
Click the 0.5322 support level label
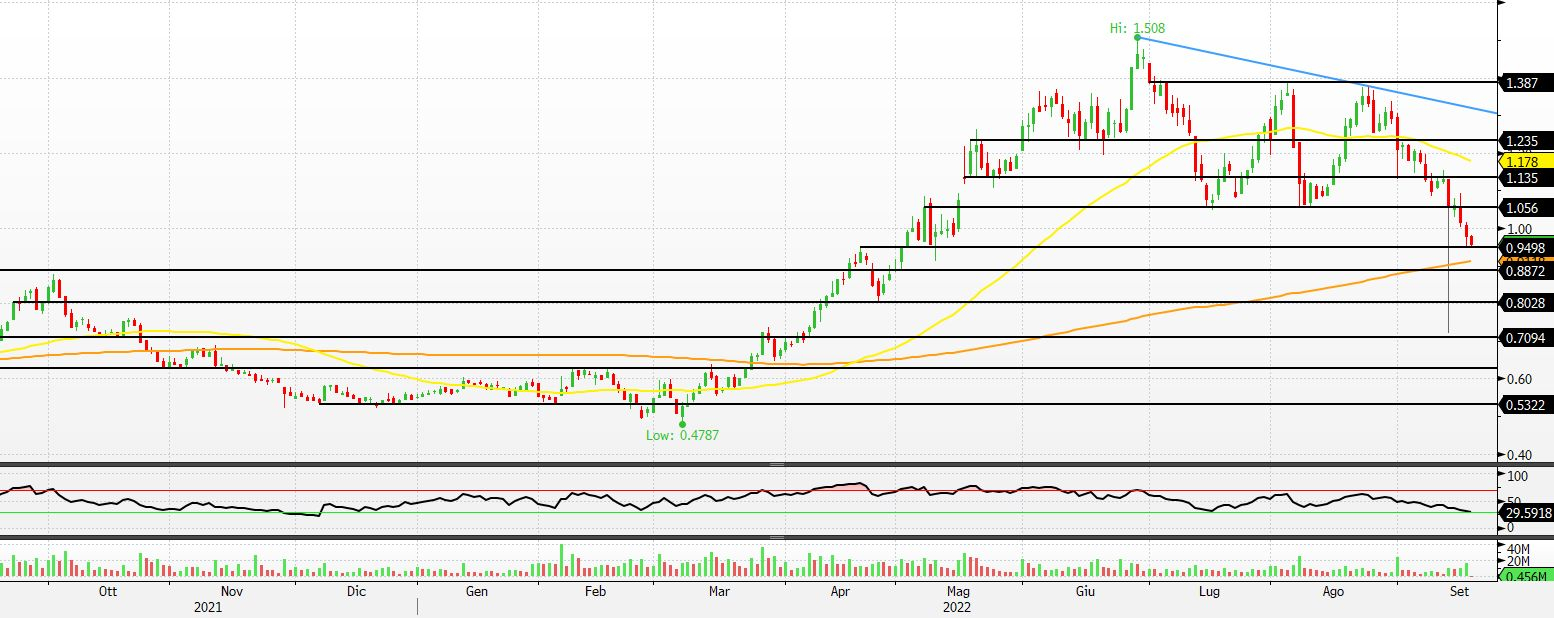click(1526, 404)
